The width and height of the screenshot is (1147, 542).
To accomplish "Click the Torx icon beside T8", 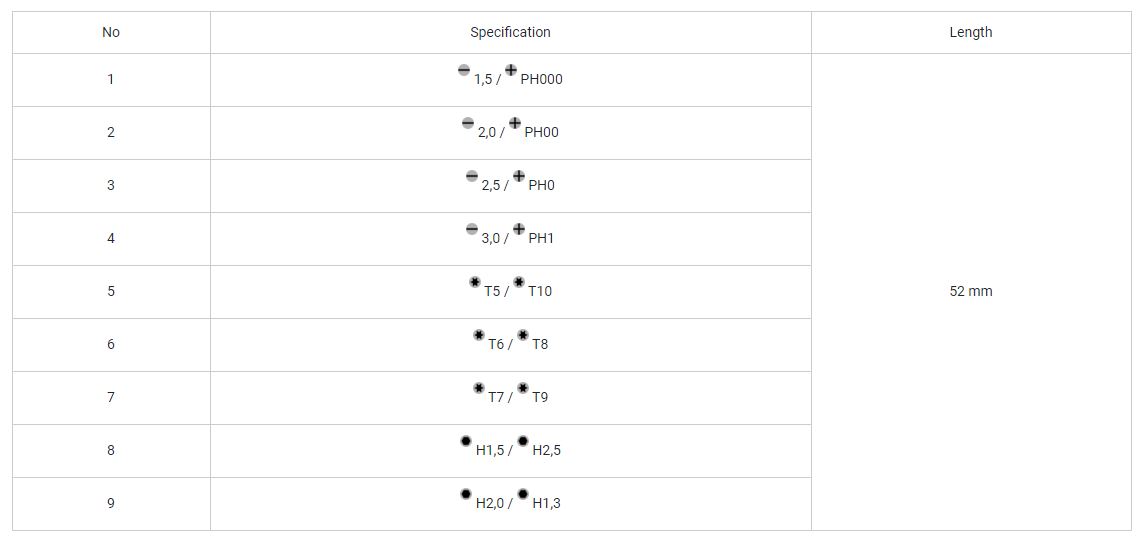I will [x=522, y=335].
